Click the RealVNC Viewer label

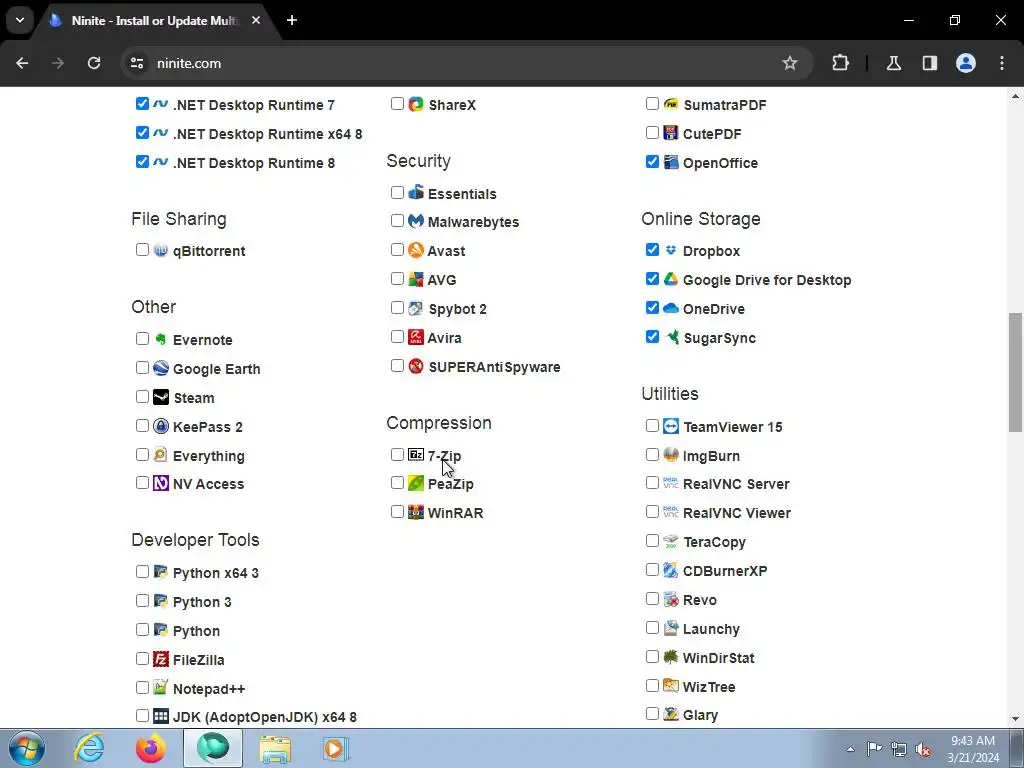click(x=737, y=513)
